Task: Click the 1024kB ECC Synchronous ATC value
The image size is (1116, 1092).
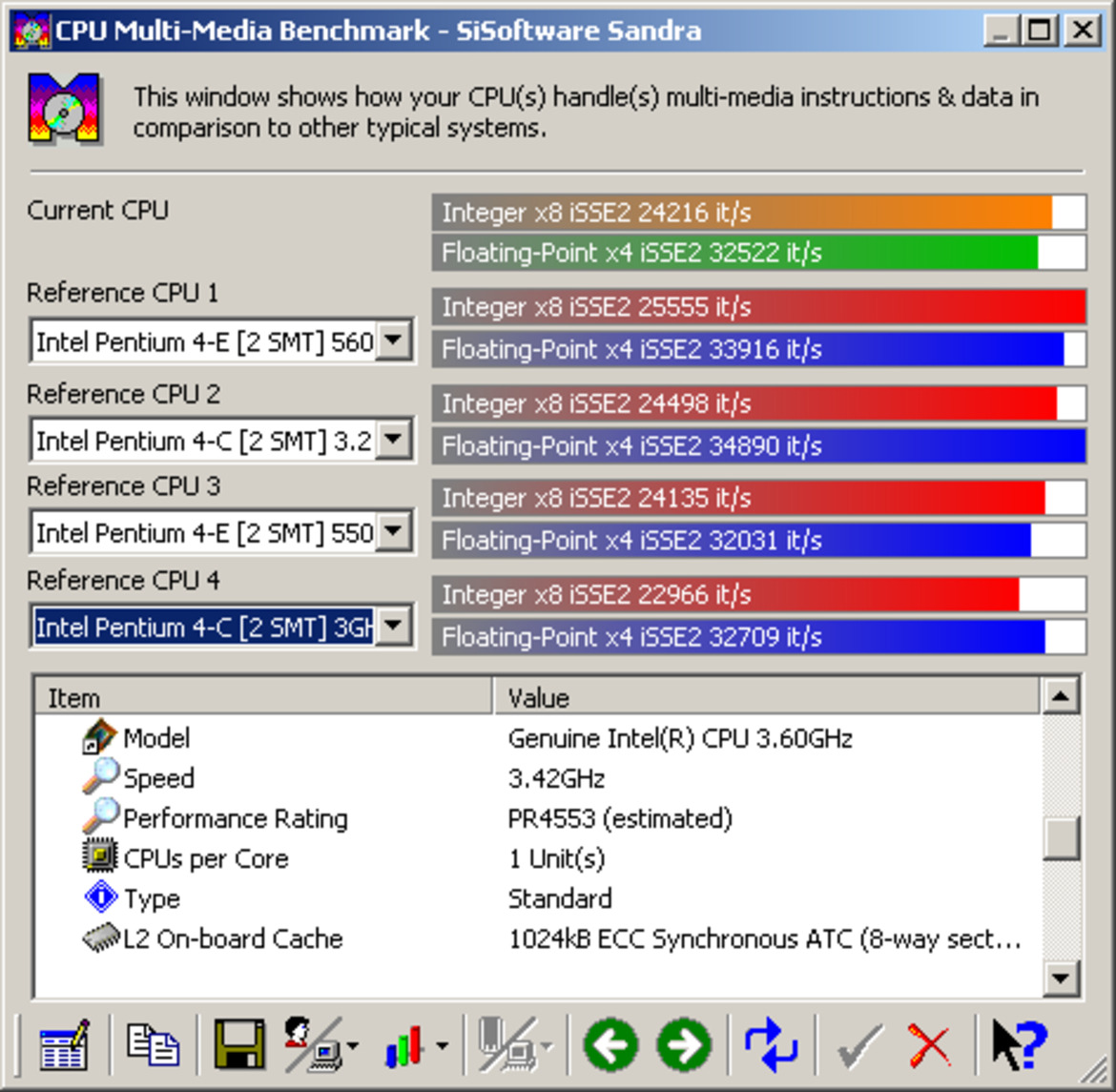Action: (x=765, y=939)
